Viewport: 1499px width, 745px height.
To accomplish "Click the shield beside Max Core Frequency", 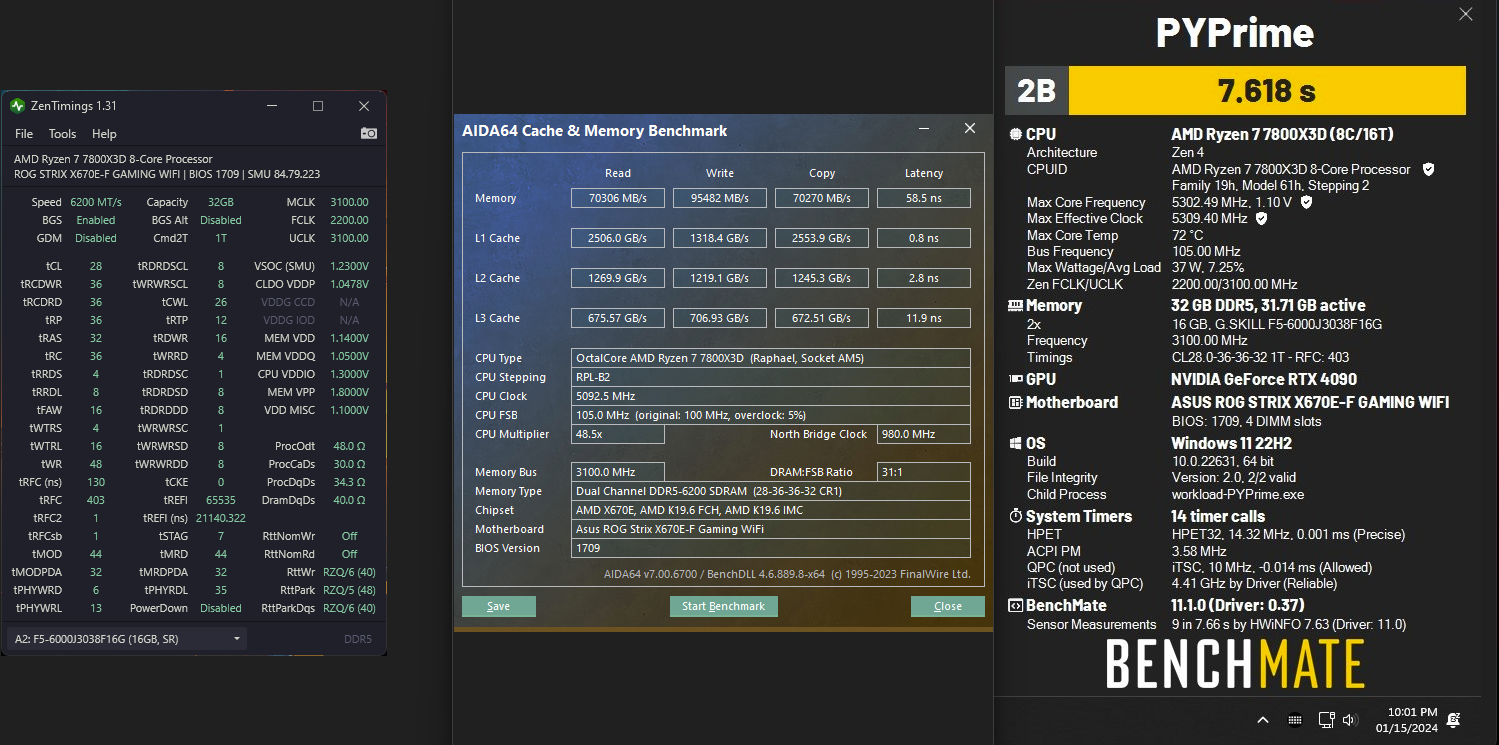I will pos(1306,202).
